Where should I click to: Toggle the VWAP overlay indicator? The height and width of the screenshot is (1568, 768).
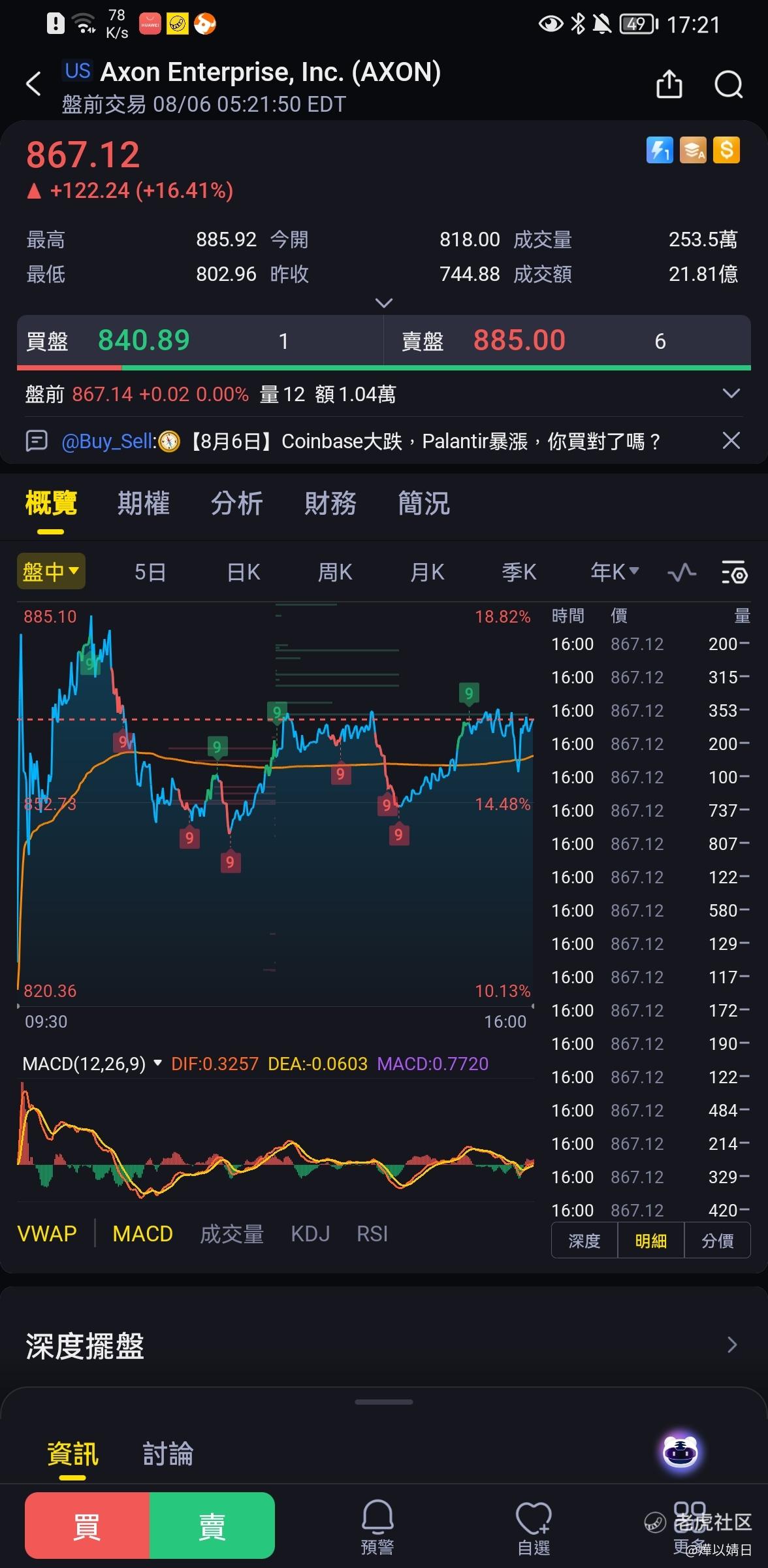(47, 1233)
